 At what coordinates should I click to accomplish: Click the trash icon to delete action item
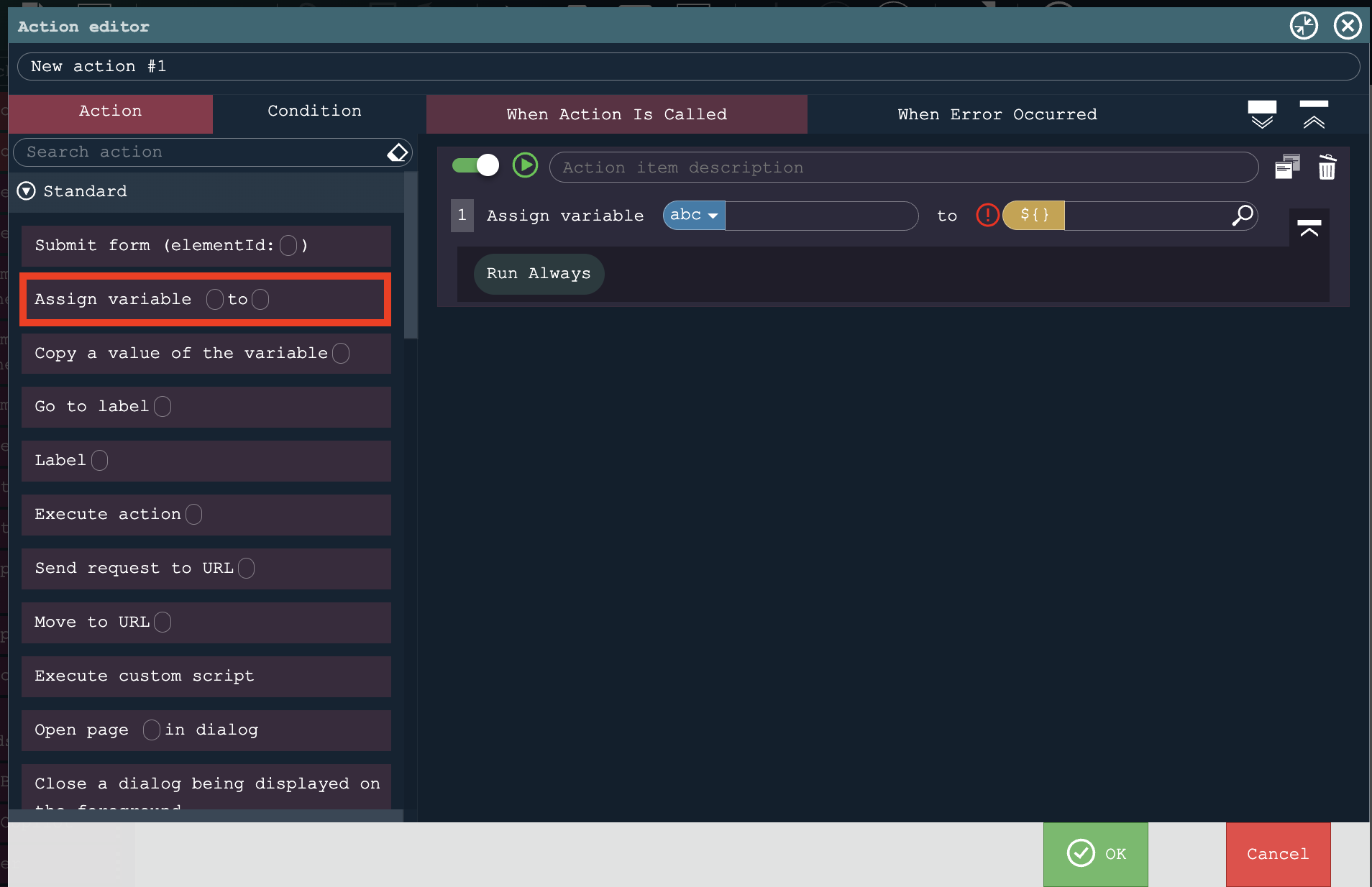pos(1327,167)
